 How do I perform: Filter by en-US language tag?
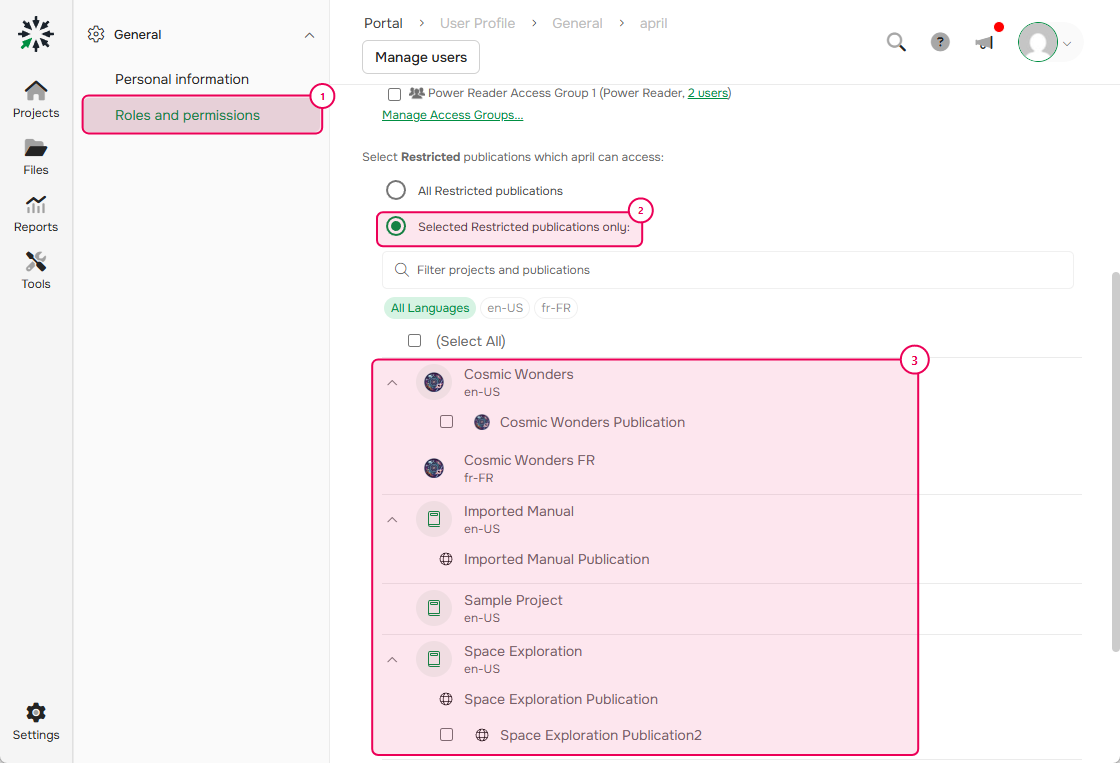pos(505,308)
